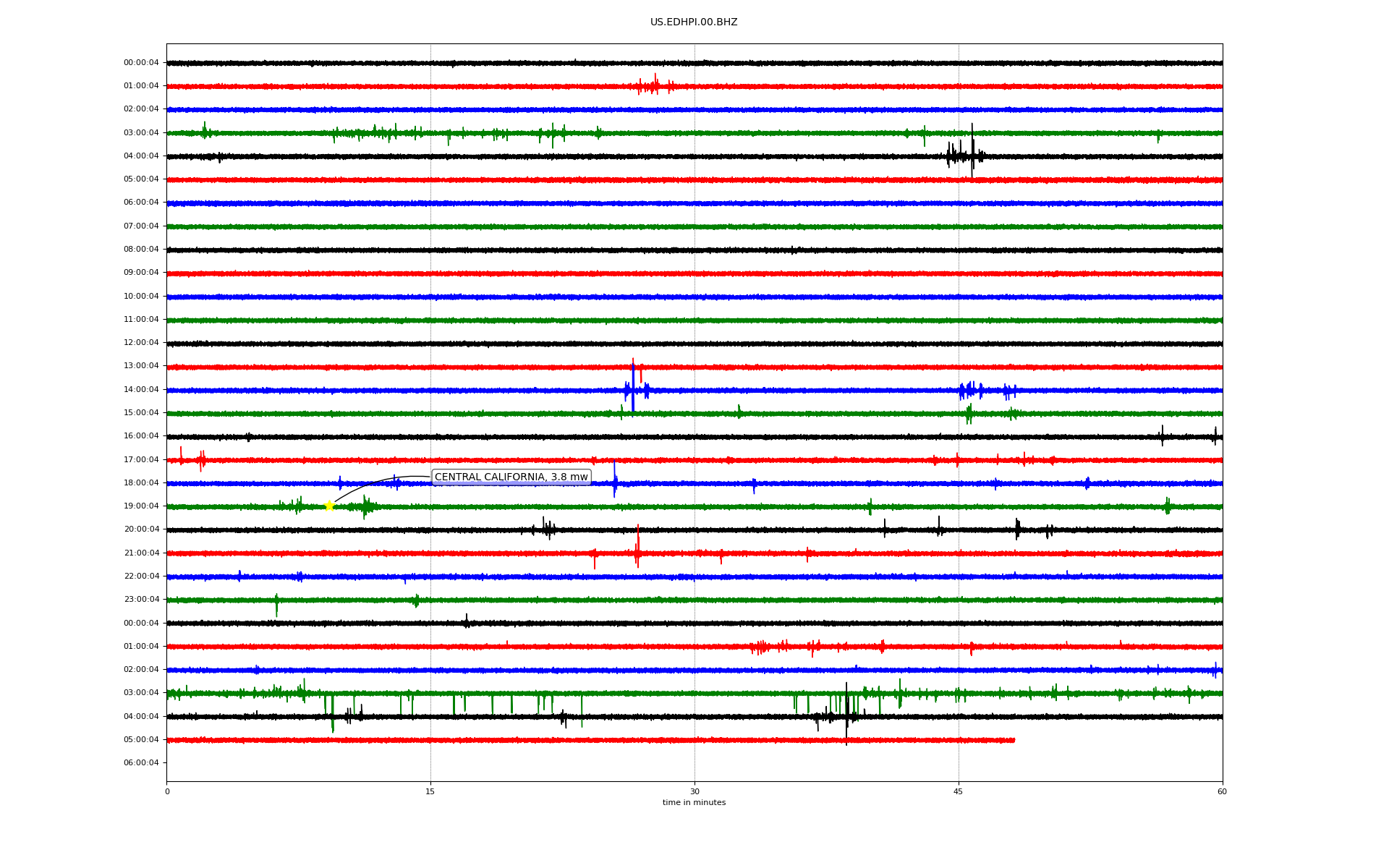
Task: Click the 10:00:04 row label
Action: coord(141,297)
